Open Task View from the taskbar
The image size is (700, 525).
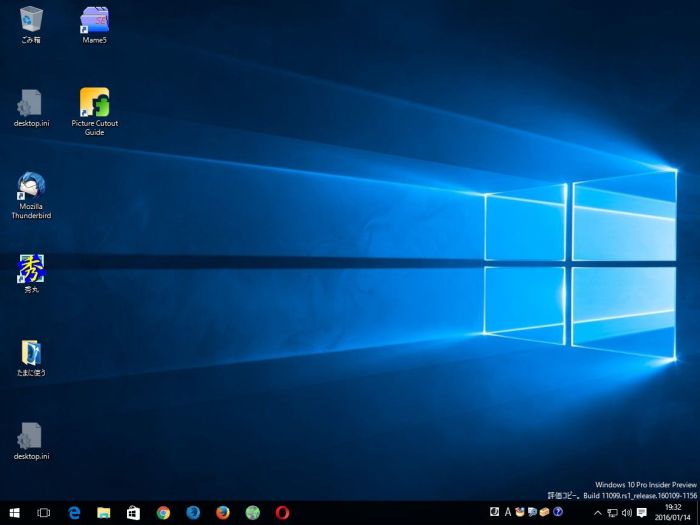[x=44, y=513]
